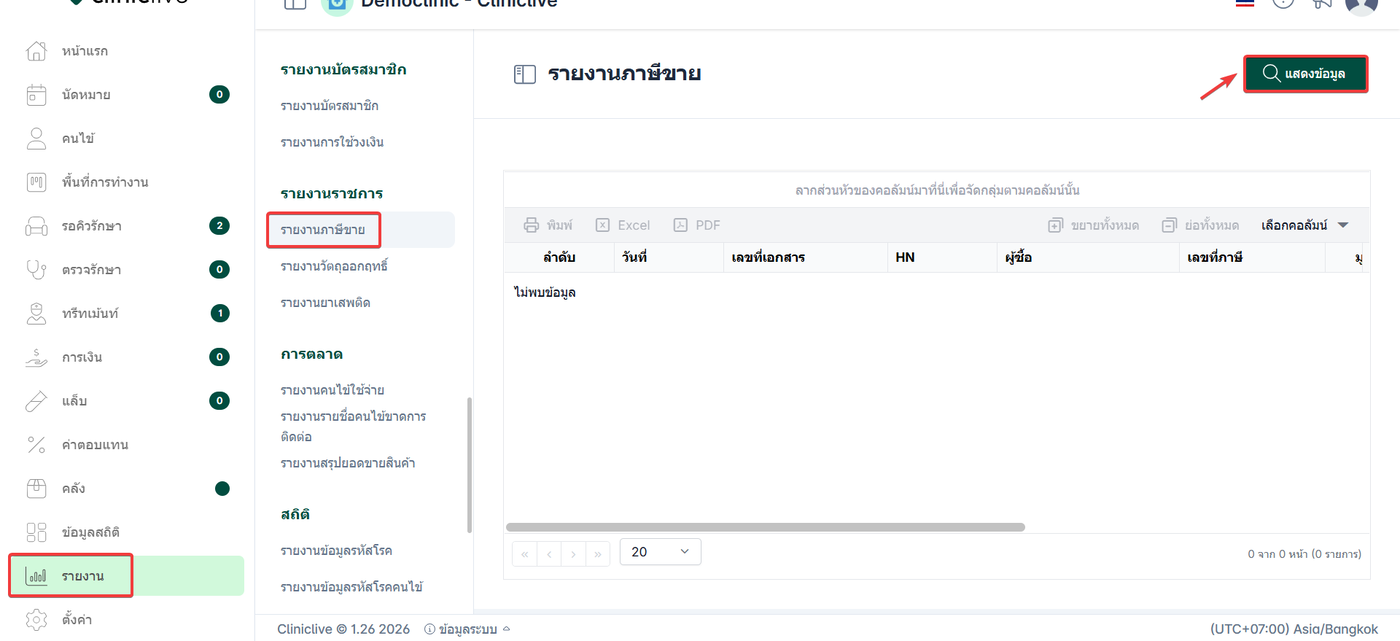Open the ตั้งค่า settings gear icon
The height and width of the screenshot is (641, 1400).
point(36,619)
